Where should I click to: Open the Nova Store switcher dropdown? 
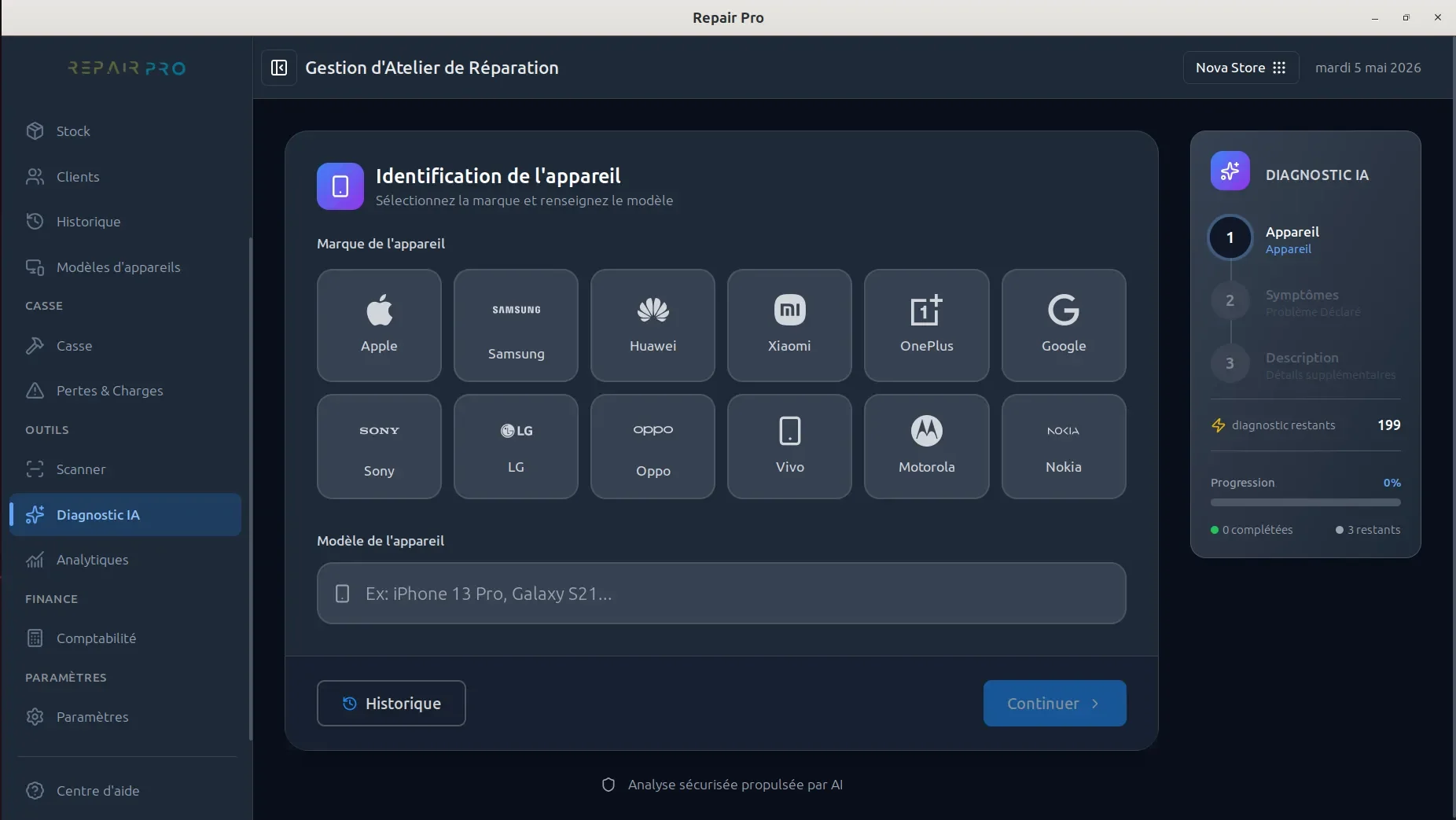tap(1241, 68)
